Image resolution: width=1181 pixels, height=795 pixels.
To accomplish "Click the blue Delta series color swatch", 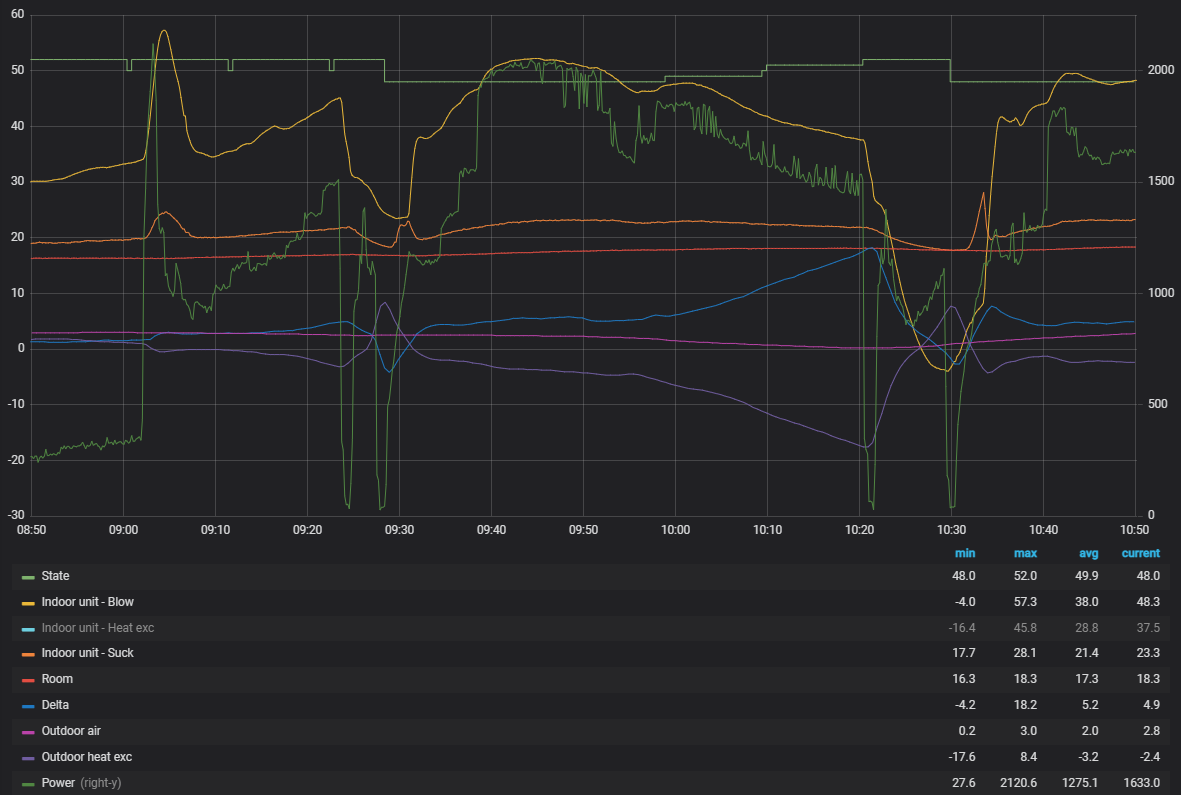I will coord(28,705).
